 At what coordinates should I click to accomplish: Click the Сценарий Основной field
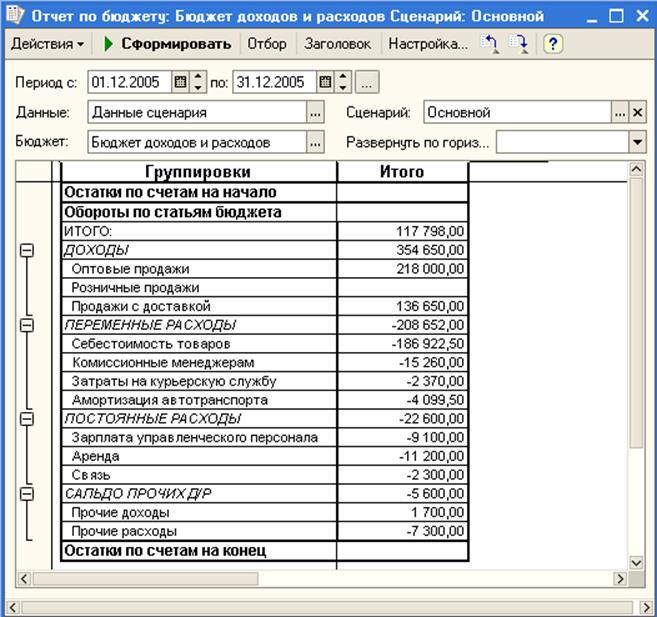click(x=517, y=112)
